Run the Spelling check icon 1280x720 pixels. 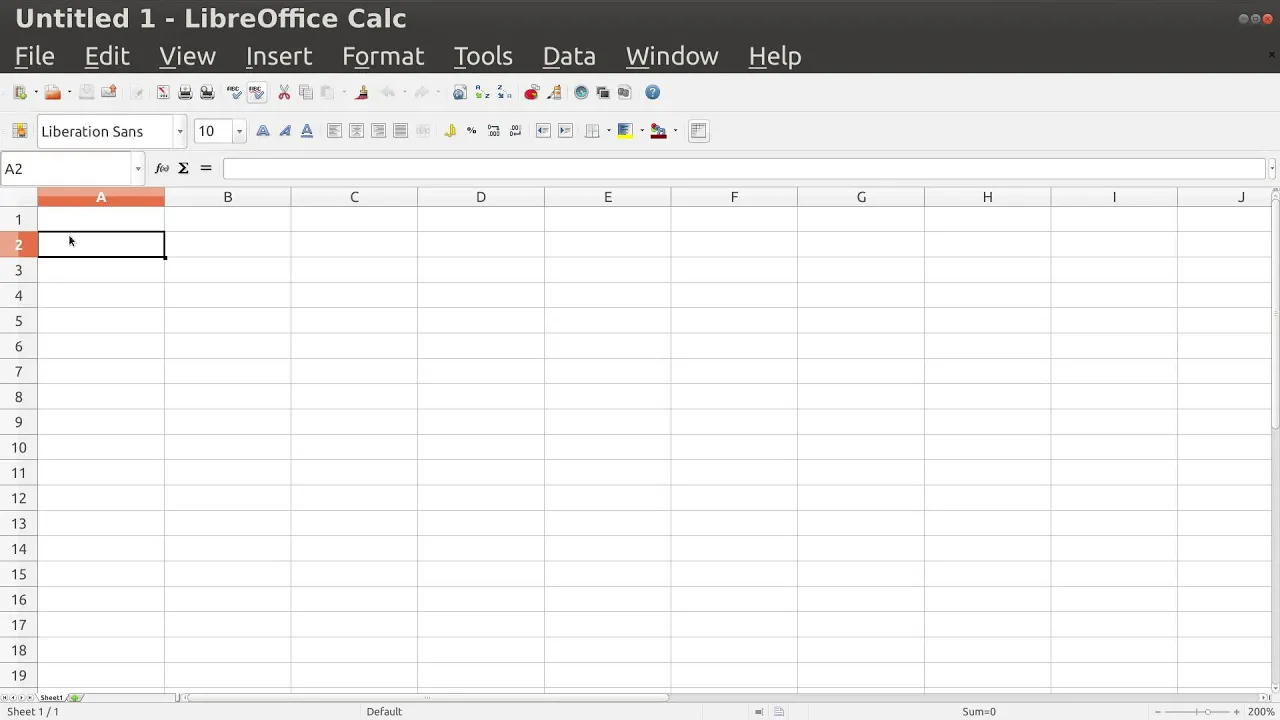(x=234, y=92)
